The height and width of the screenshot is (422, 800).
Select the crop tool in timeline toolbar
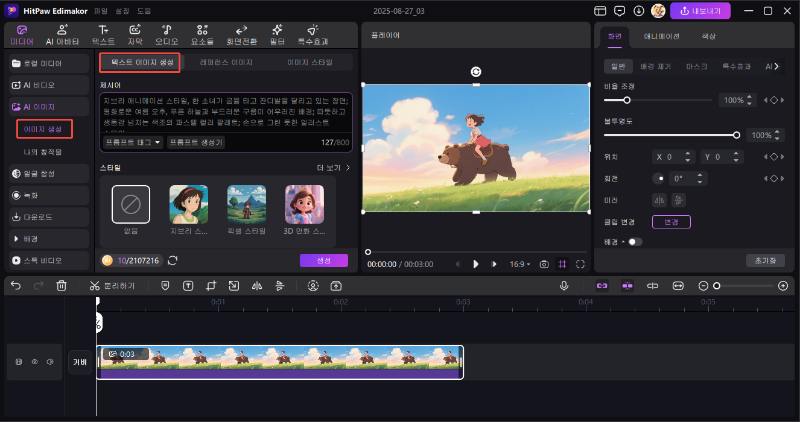pos(211,286)
